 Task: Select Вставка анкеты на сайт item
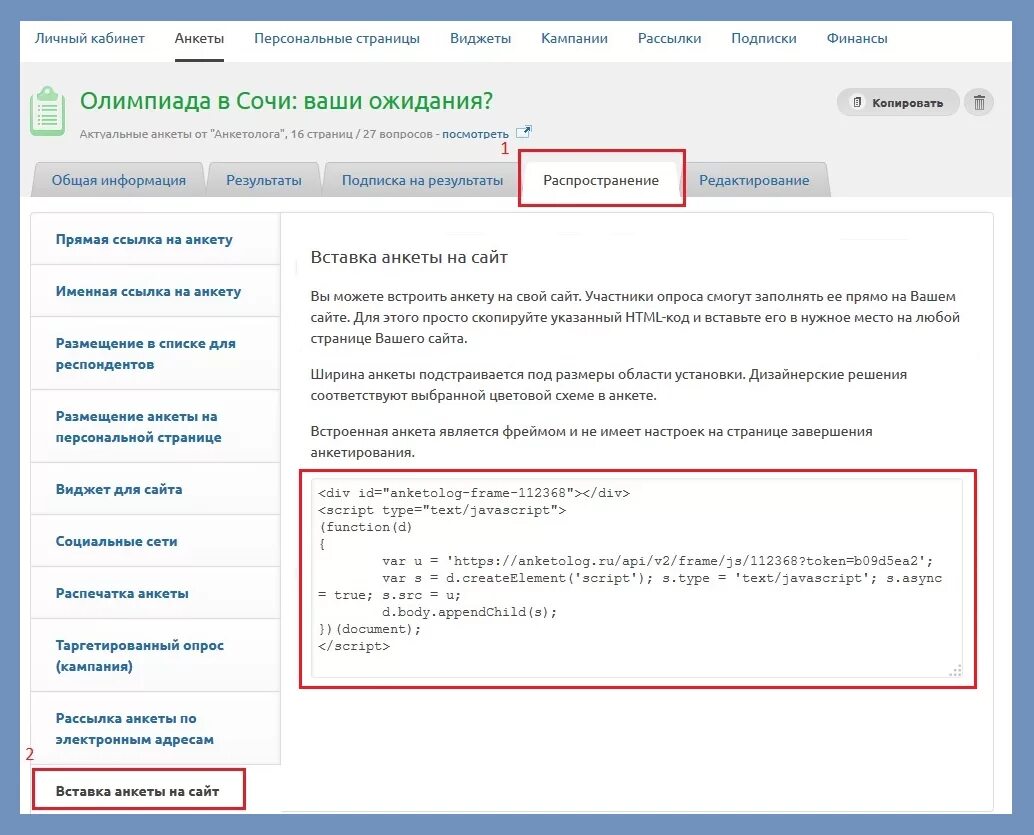pos(138,791)
